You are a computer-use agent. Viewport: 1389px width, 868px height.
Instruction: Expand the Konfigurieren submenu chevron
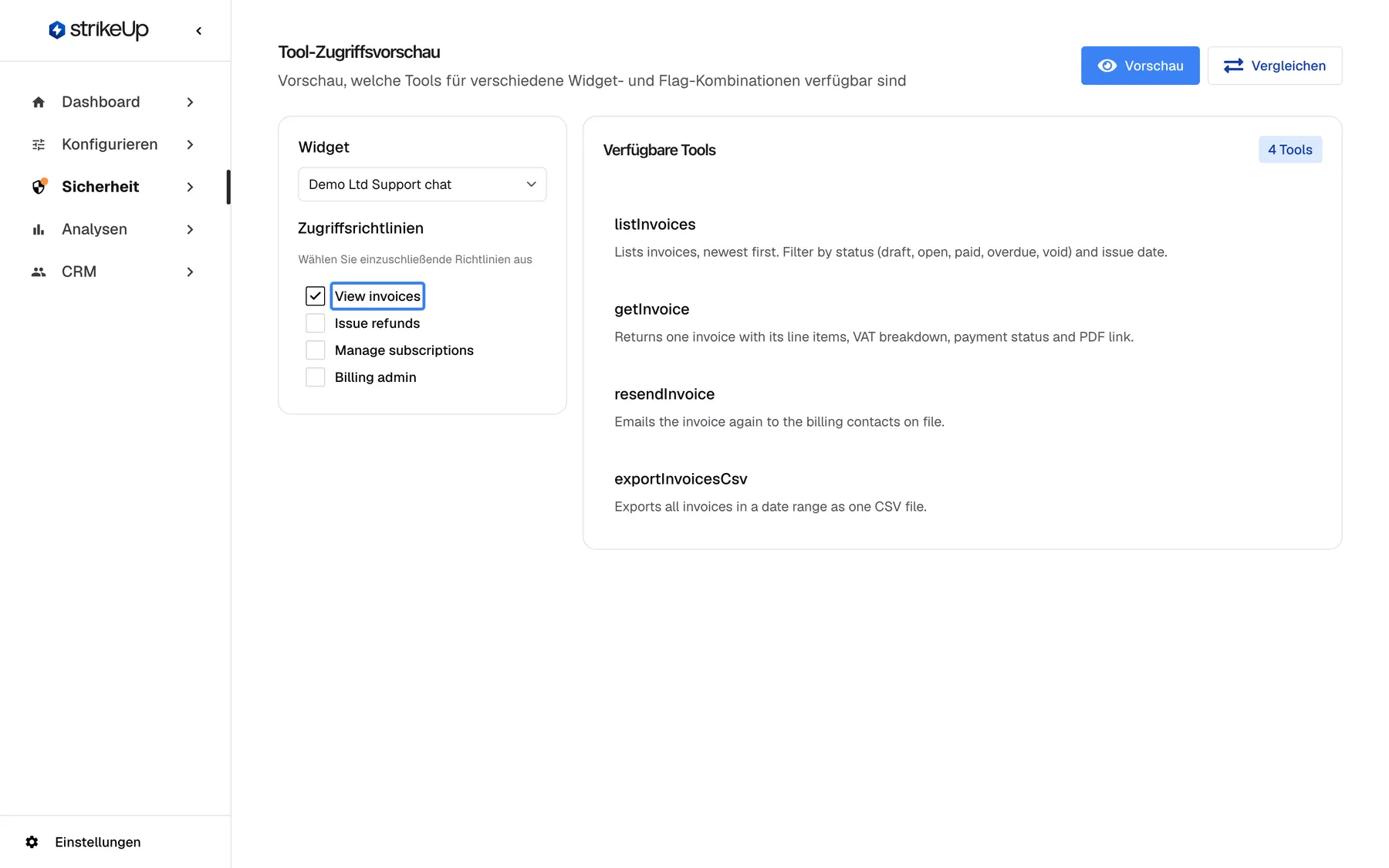point(190,144)
